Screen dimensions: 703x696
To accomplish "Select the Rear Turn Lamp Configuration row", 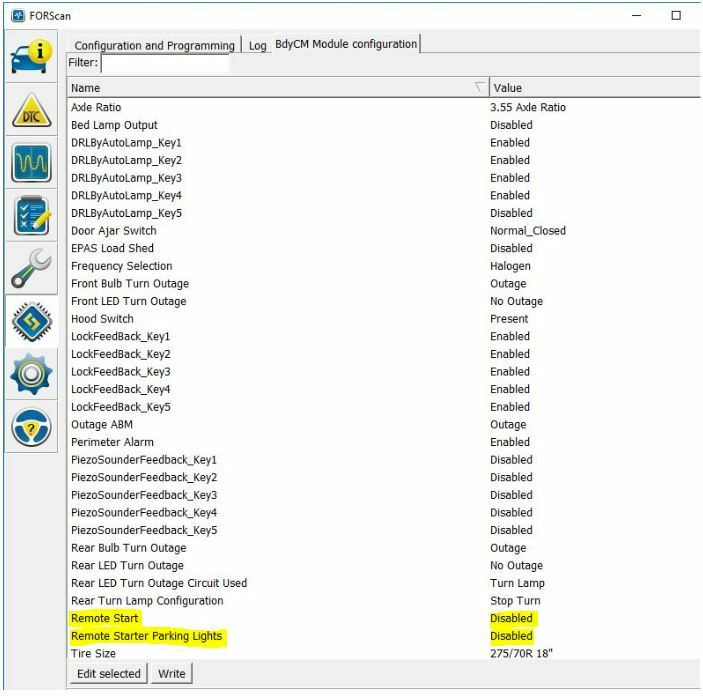I will pyautogui.click(x=384, y=600).
